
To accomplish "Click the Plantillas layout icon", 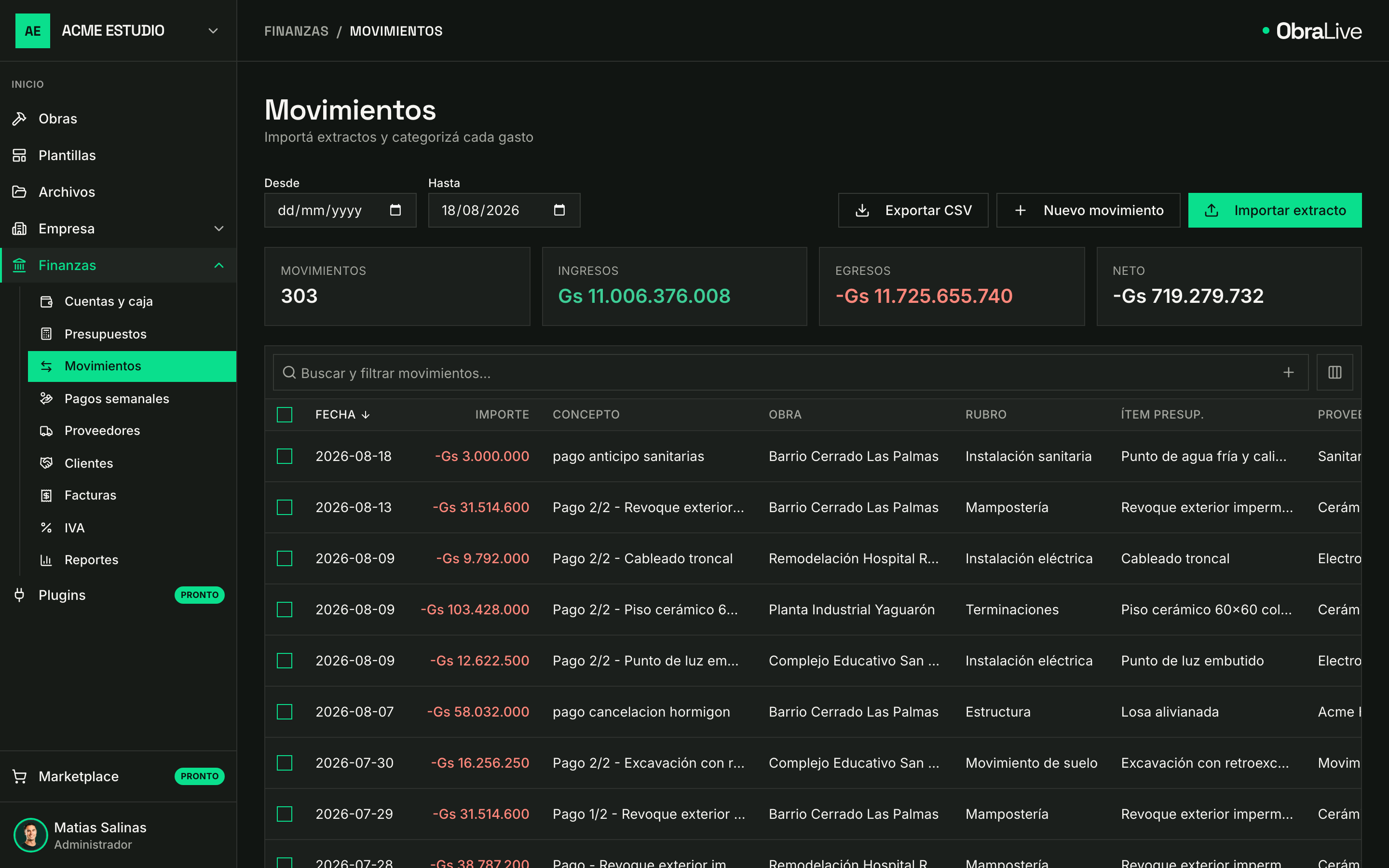I will (x=19, y=156).
